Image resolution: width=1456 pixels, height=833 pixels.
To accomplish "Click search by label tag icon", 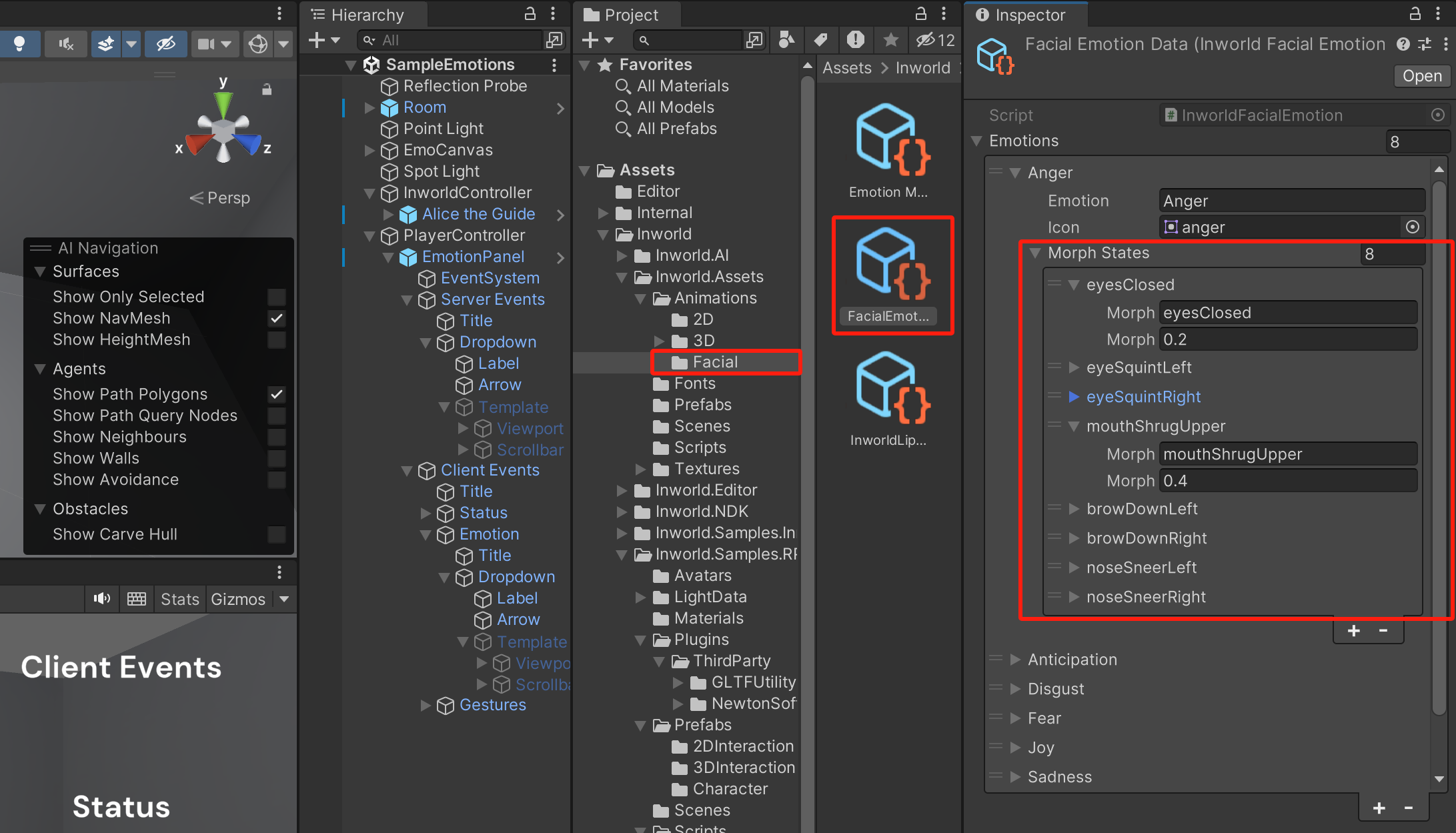I will tap(821, 40).
